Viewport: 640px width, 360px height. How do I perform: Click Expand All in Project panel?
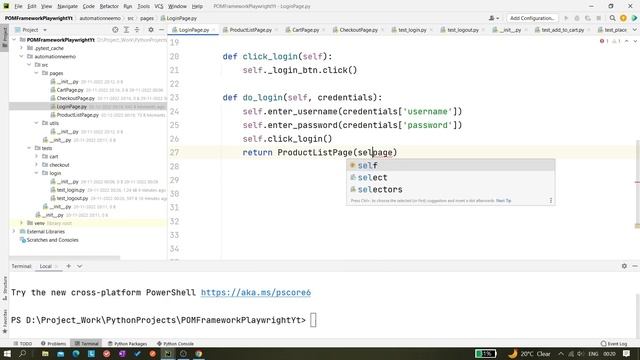[x=126, y=30]
